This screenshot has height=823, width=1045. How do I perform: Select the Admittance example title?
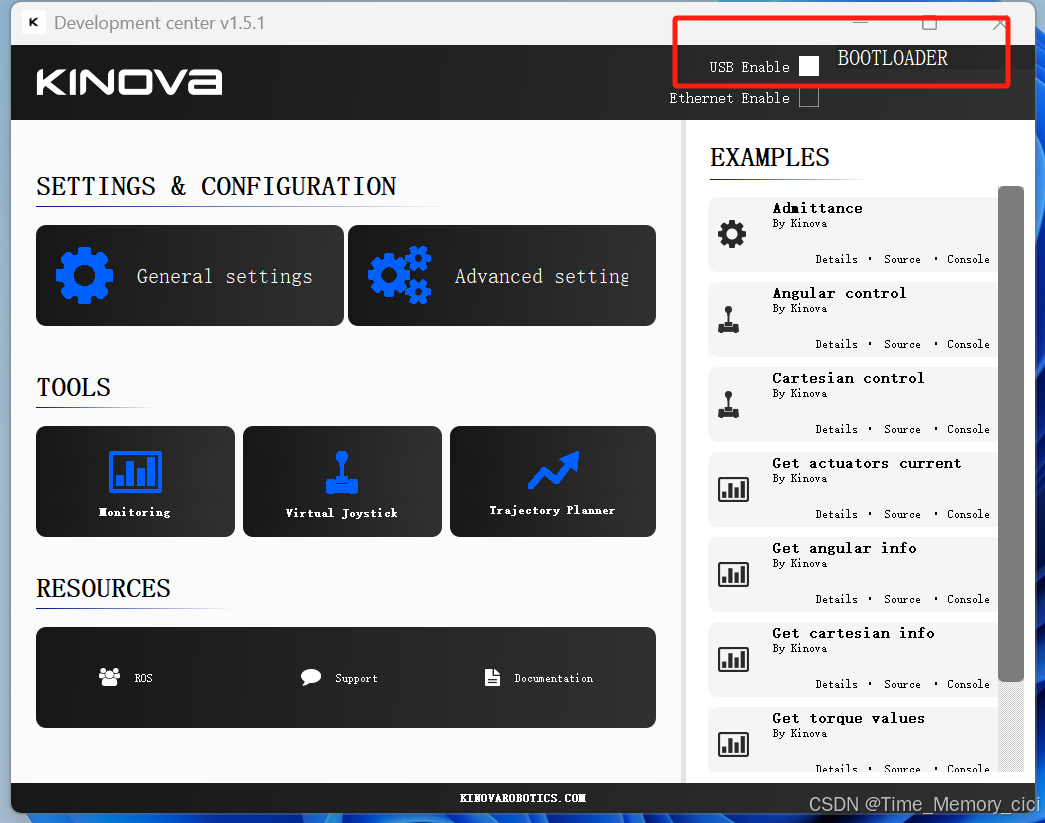[x=817, y=208]
